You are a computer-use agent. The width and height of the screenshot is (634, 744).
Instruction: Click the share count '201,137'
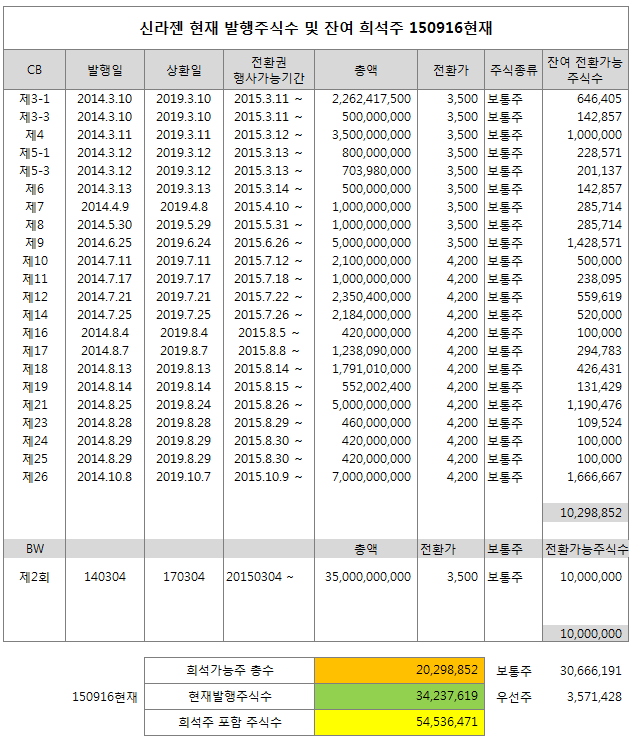pyautogui.click(x=599, y=171)
